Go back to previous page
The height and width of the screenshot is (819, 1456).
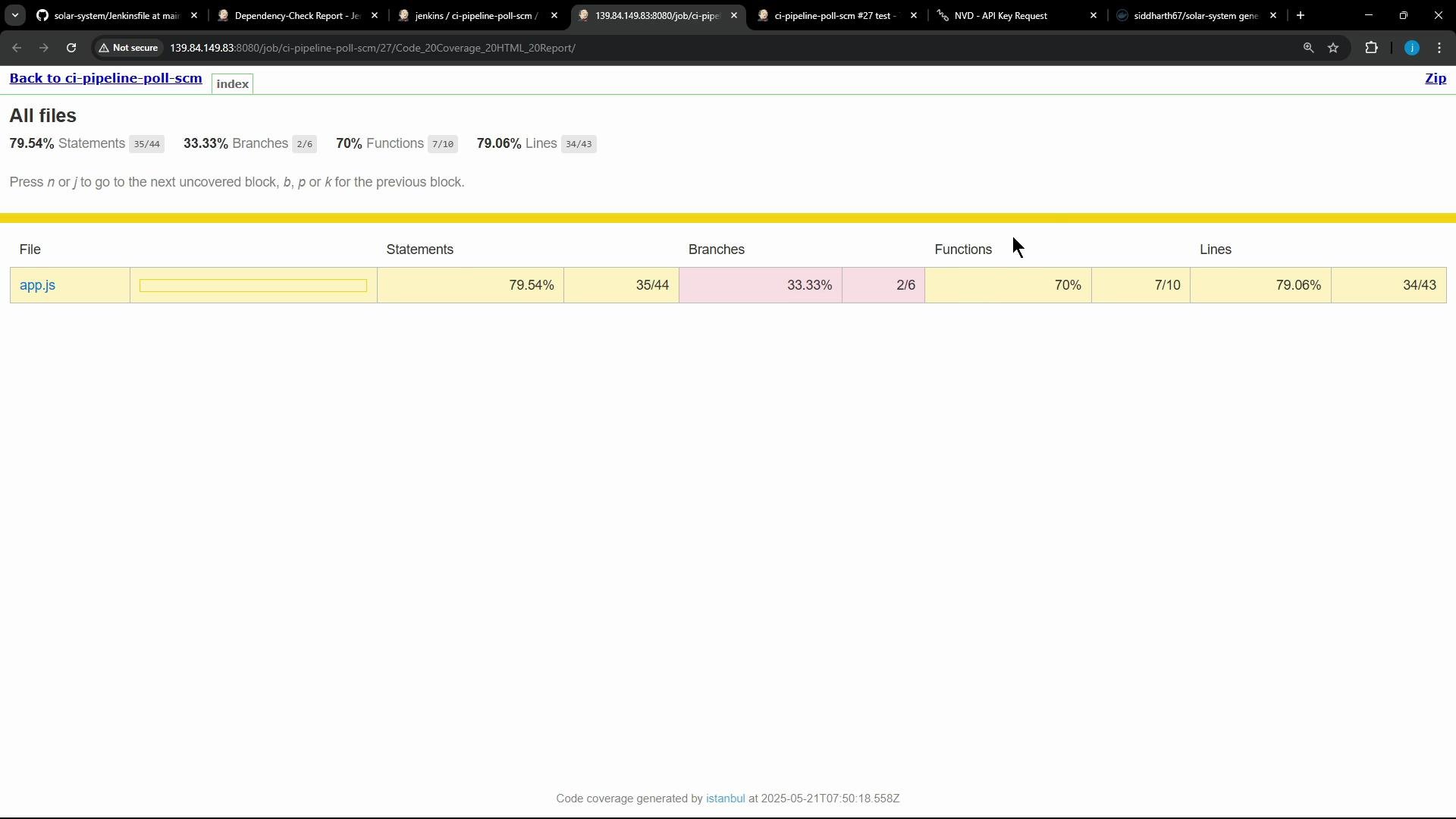point(17,48)
